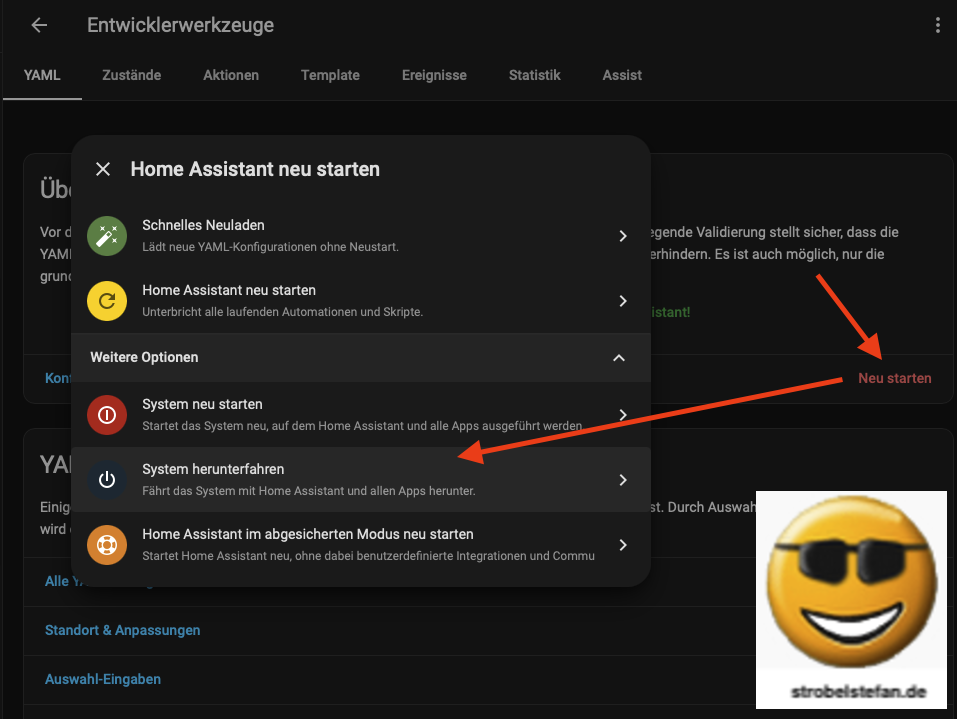Open the Aktionen tab
This screenshot has width=957, height=719.
pos(231,75)
